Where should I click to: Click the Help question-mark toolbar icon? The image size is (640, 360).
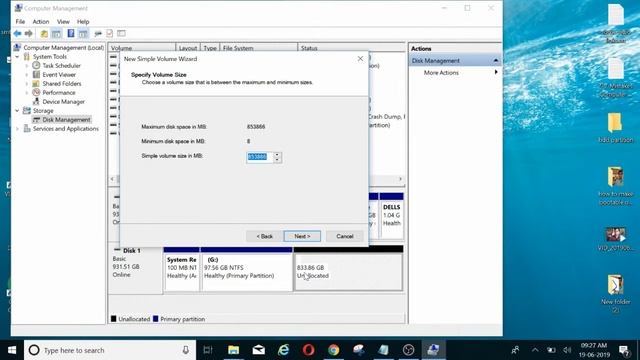71,33
